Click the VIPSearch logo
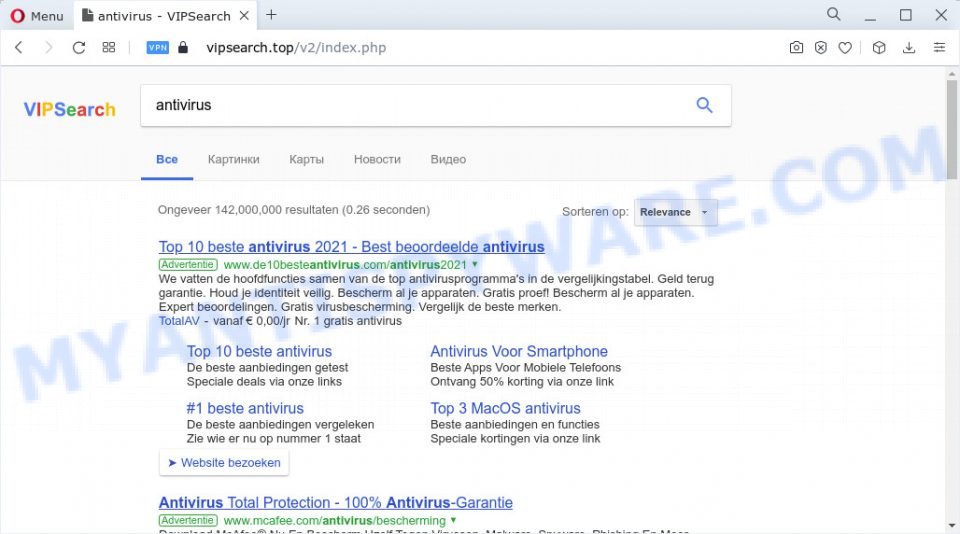 (69, 109)
